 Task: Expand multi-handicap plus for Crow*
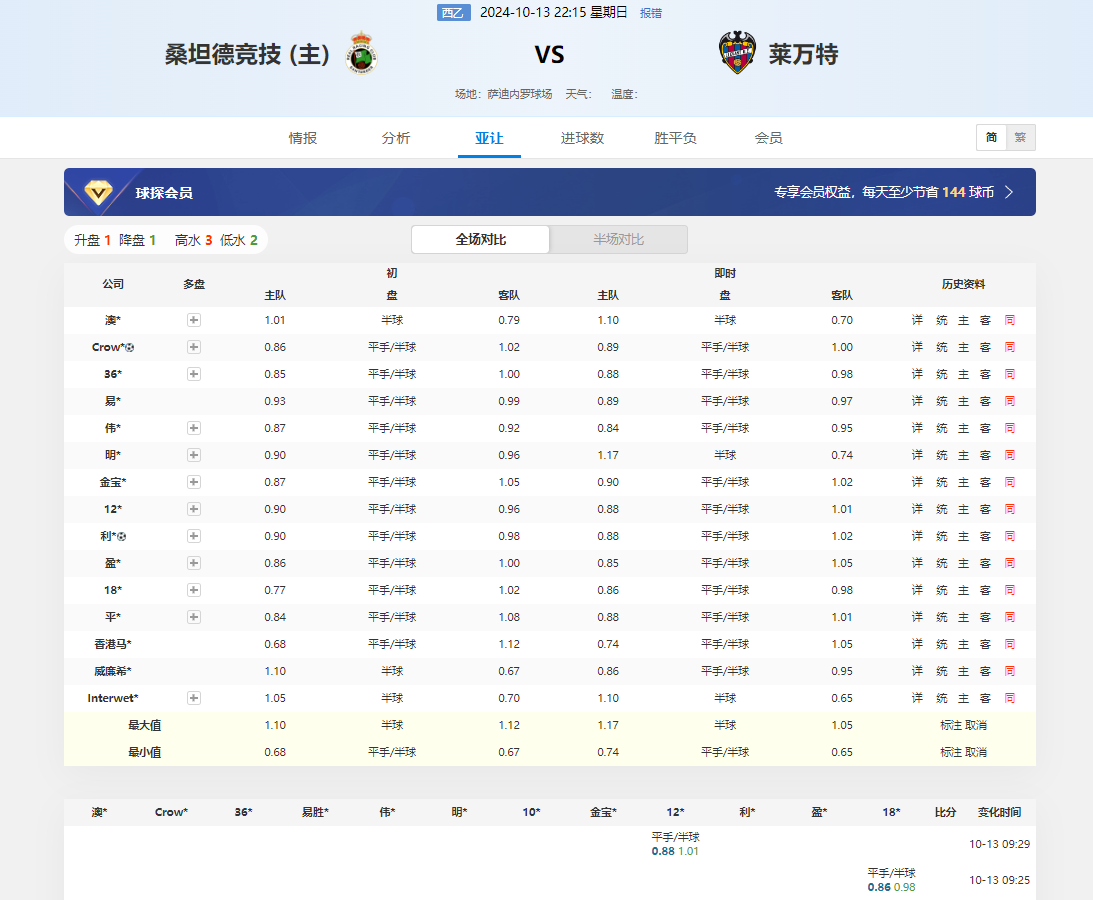coord(194,347)
